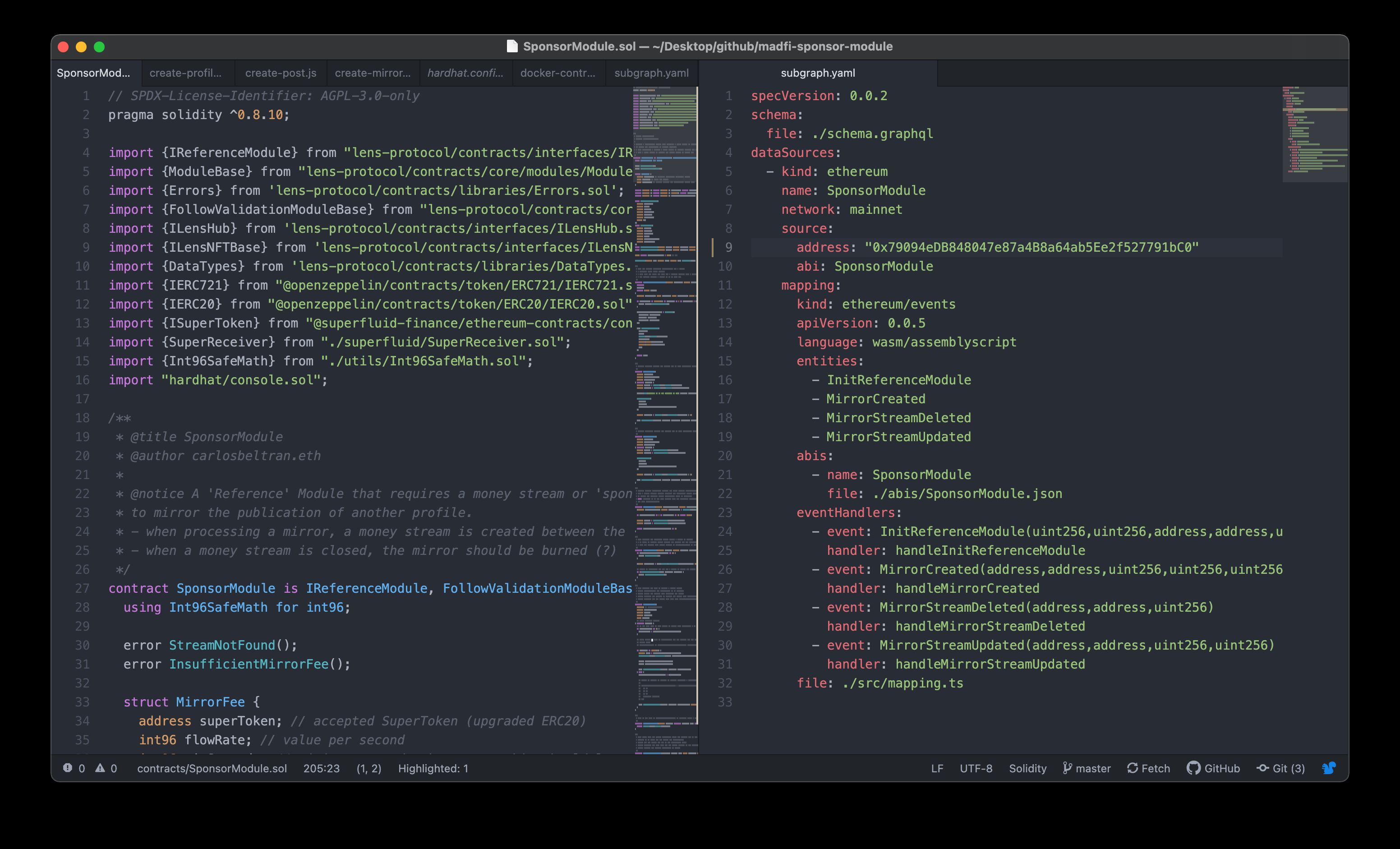The width and height of the screenshot is (1400, 849).
Task: Click the document icon in the title bar
Action: (x=512, y=46)
